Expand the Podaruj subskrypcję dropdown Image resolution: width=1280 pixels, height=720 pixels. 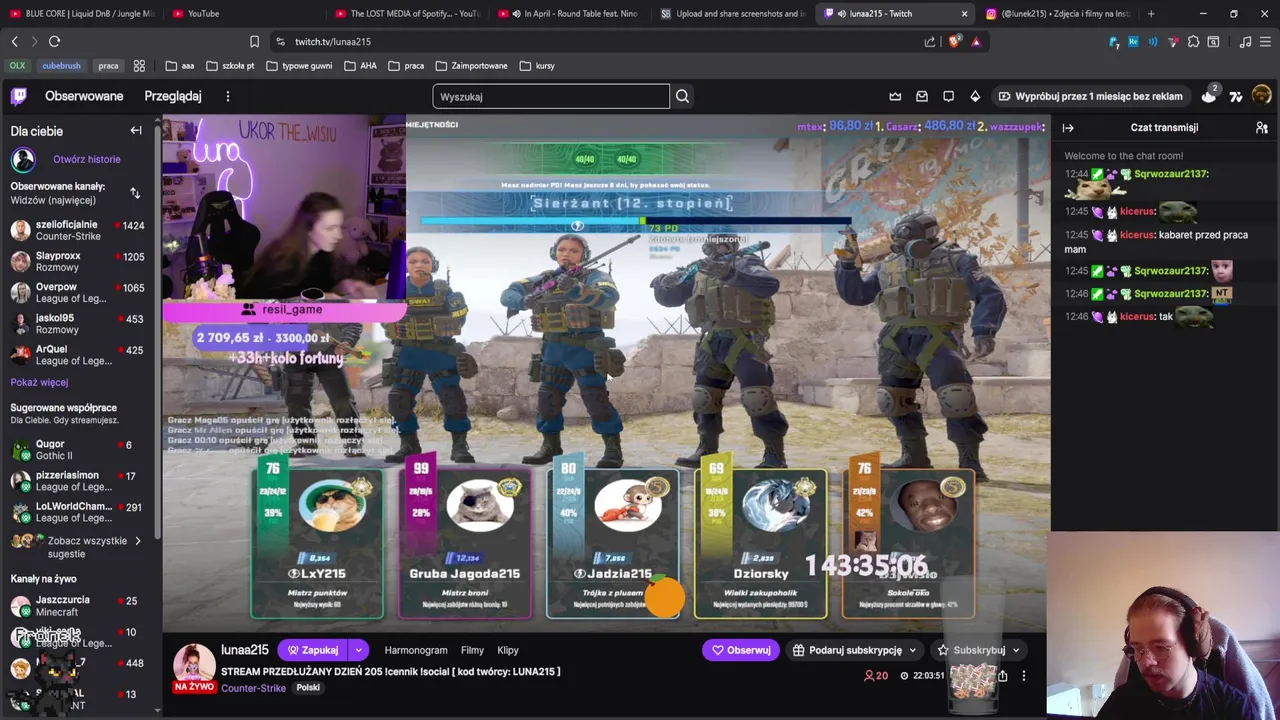click(x=912, y=650)
